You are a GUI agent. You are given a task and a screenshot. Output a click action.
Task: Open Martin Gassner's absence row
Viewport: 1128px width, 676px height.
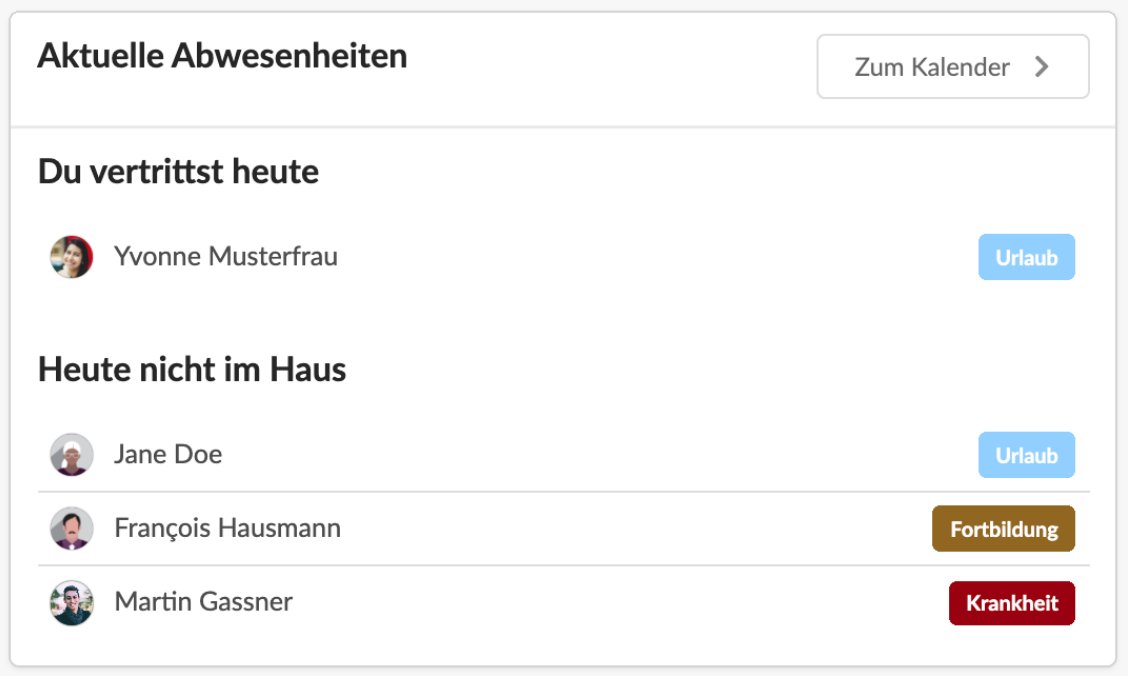(564, 603)
